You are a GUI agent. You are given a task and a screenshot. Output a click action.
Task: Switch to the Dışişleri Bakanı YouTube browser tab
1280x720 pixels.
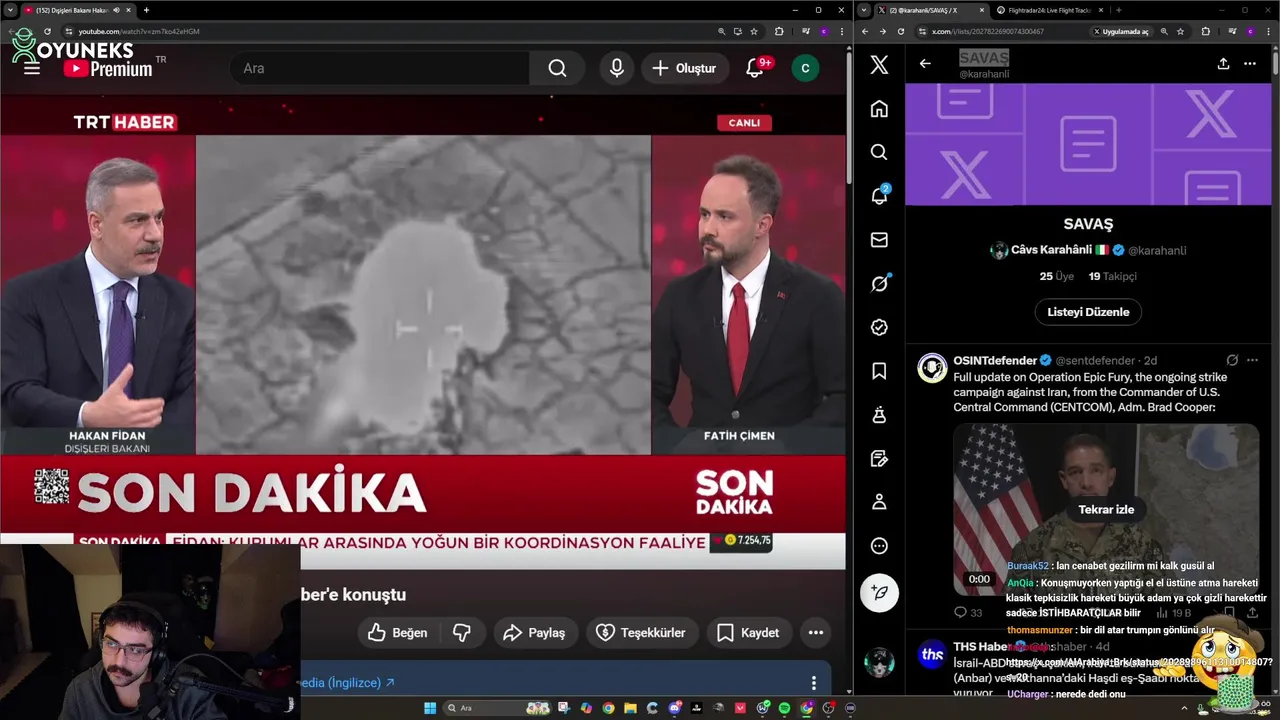(x=70, y=10)
